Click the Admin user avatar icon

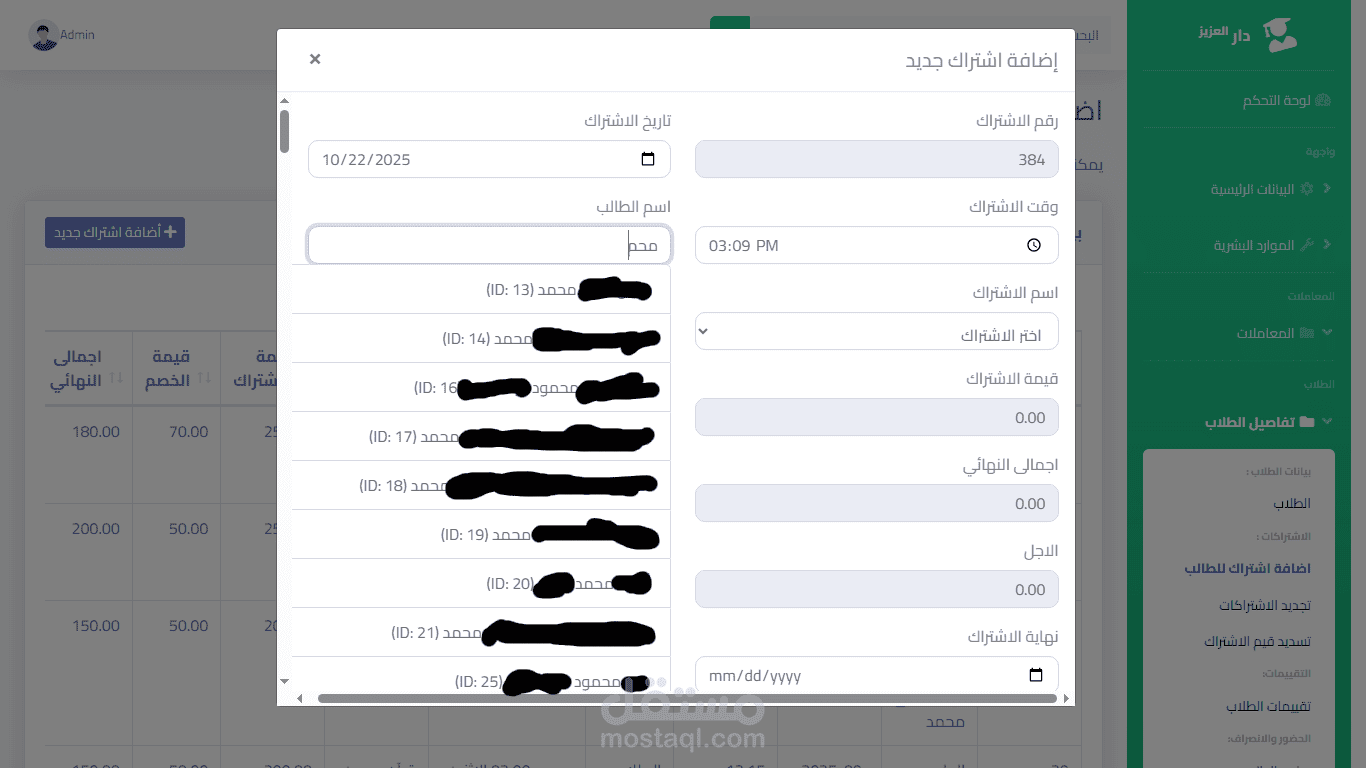pyautogui.click(x=44, y=36)
